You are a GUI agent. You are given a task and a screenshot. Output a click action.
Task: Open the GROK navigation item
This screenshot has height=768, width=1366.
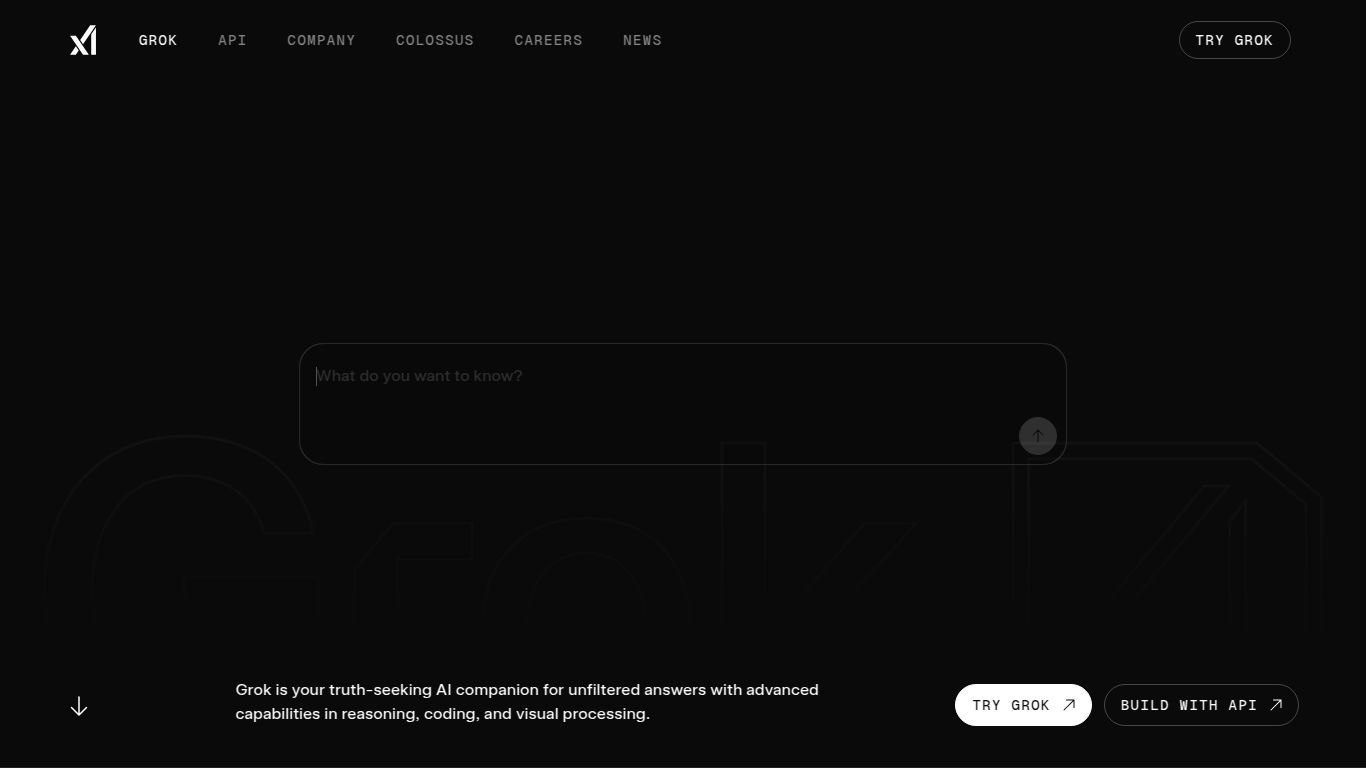pos(158,40)
